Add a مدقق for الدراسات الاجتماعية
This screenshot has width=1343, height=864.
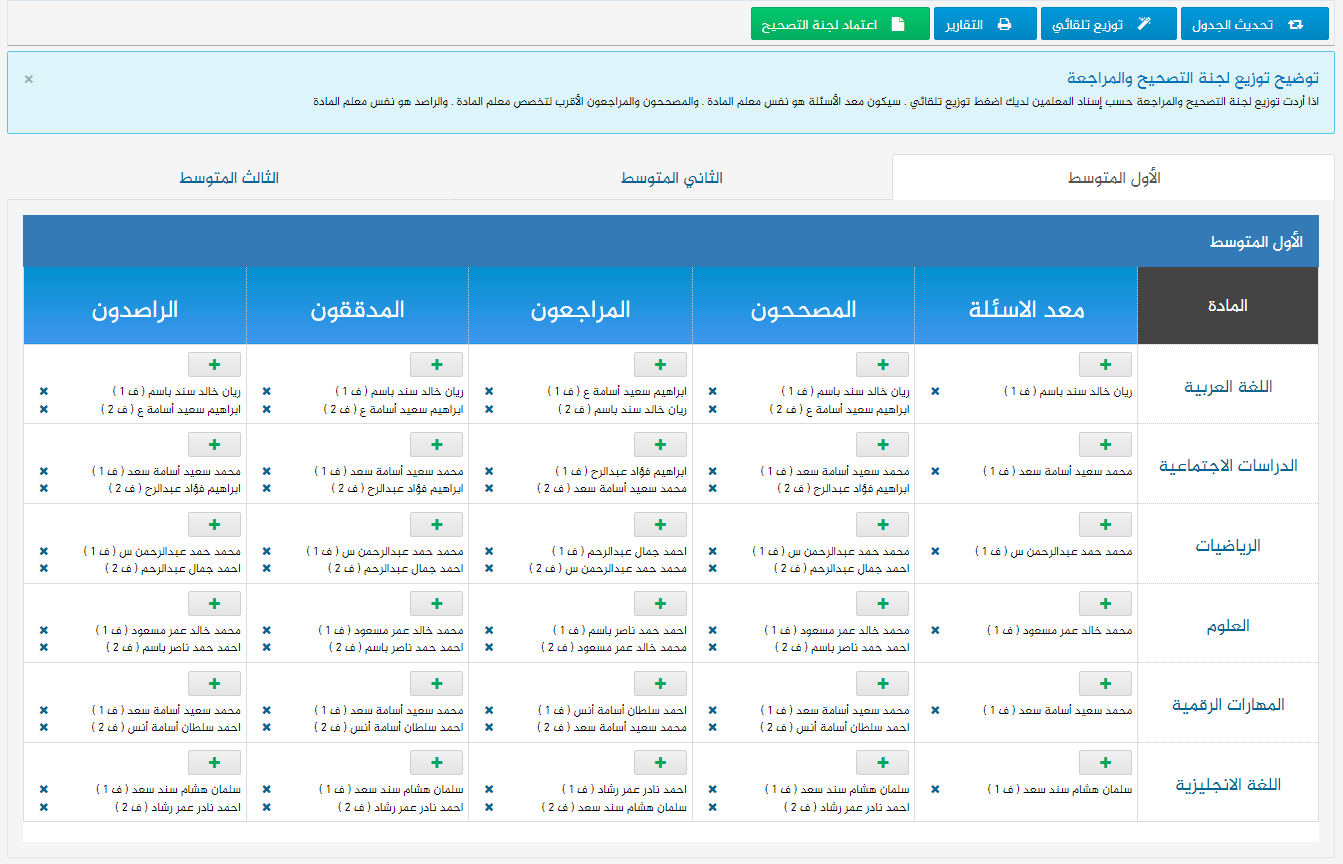pos(437,444)
